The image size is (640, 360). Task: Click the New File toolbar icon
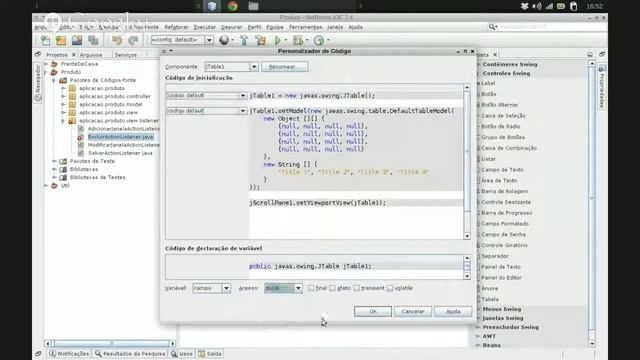45,40
